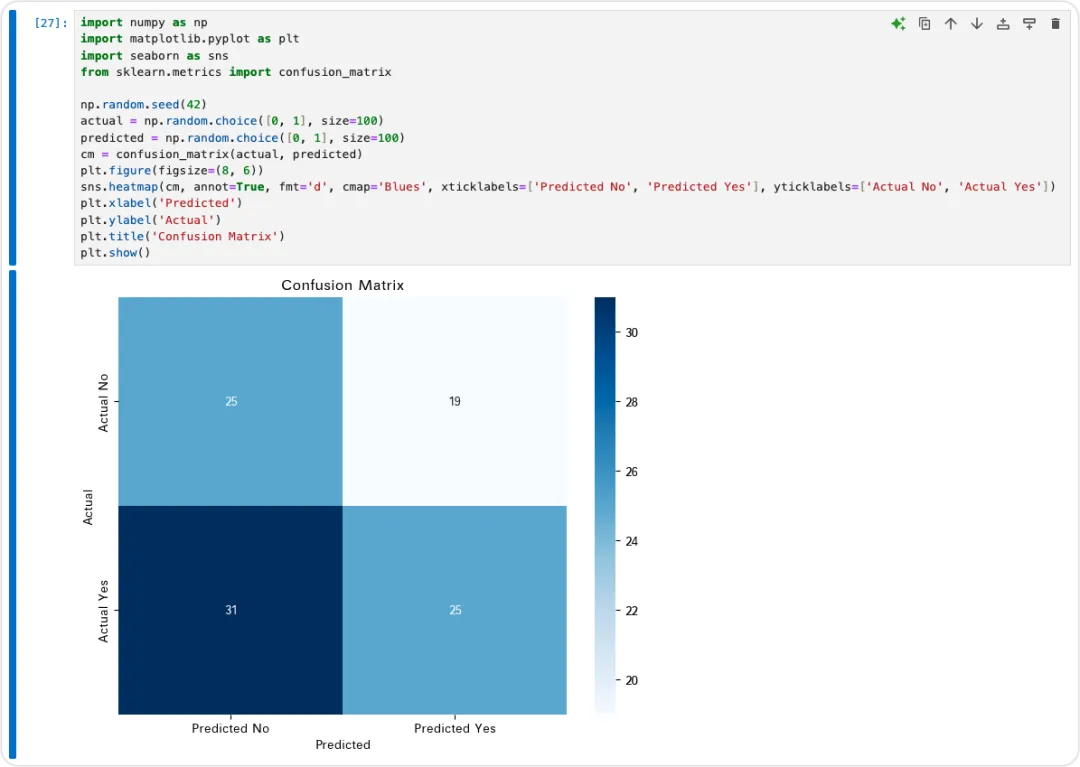The height and width of the screenshot is (767, 1080).
Task: Click the 'actual = np.random.choice' line
Action: [x=232, y=121]
